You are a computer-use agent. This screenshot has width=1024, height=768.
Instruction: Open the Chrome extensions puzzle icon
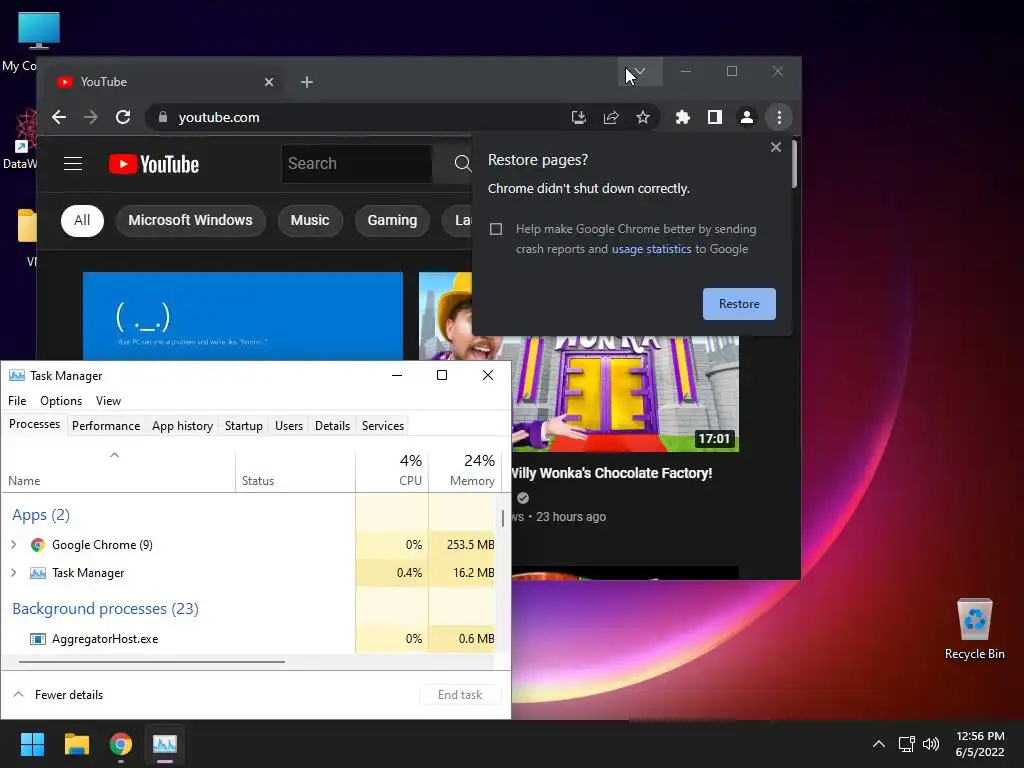[x=682, y=117]
